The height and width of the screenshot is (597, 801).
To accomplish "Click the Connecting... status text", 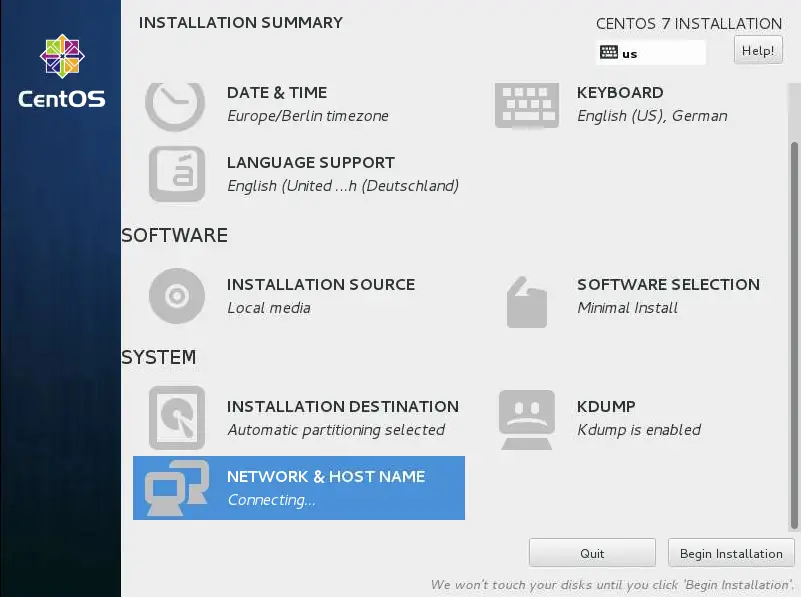I will [x=271, y=500].
